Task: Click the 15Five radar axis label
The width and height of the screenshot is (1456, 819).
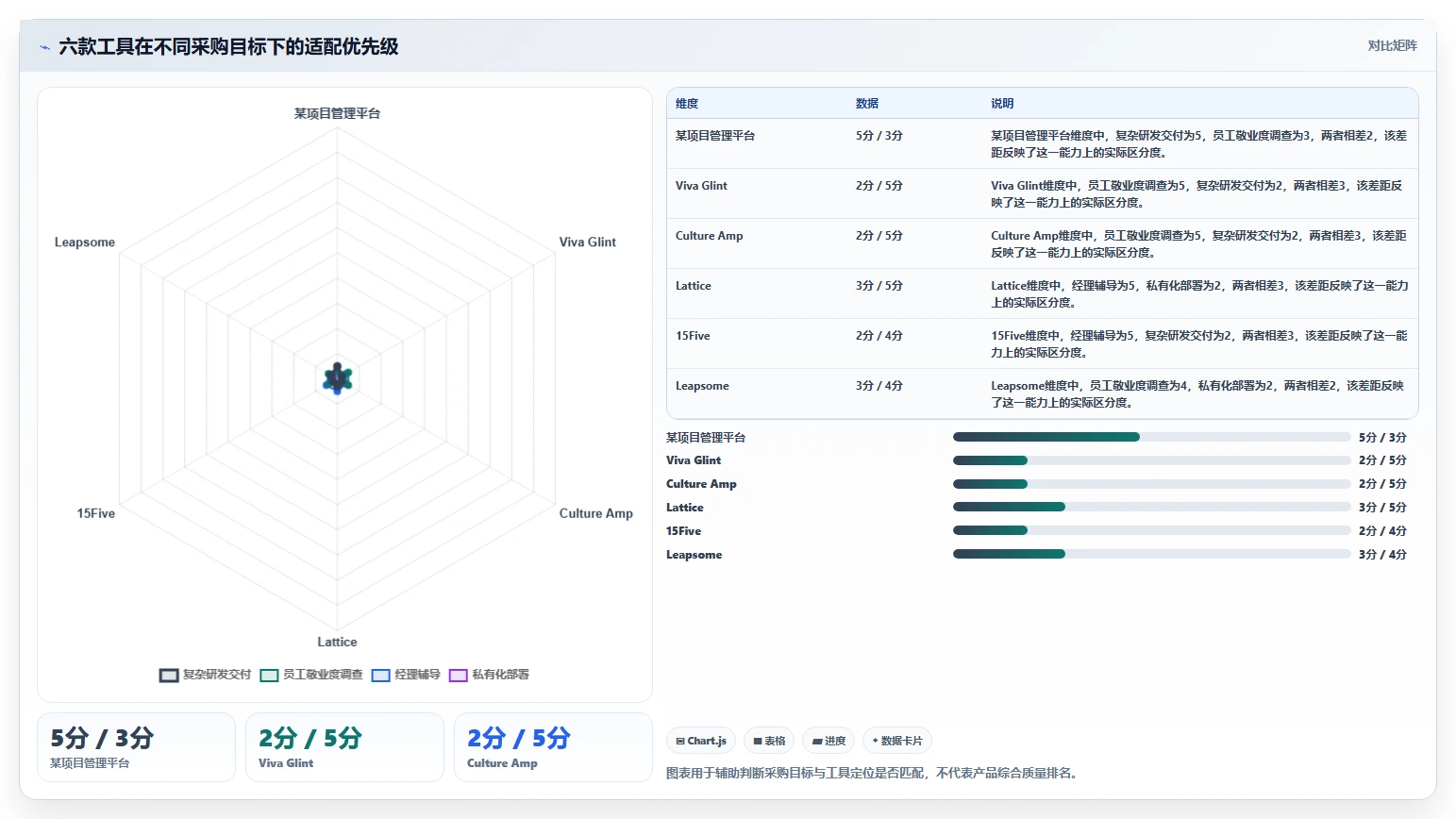Action: (x=96, y=513)
